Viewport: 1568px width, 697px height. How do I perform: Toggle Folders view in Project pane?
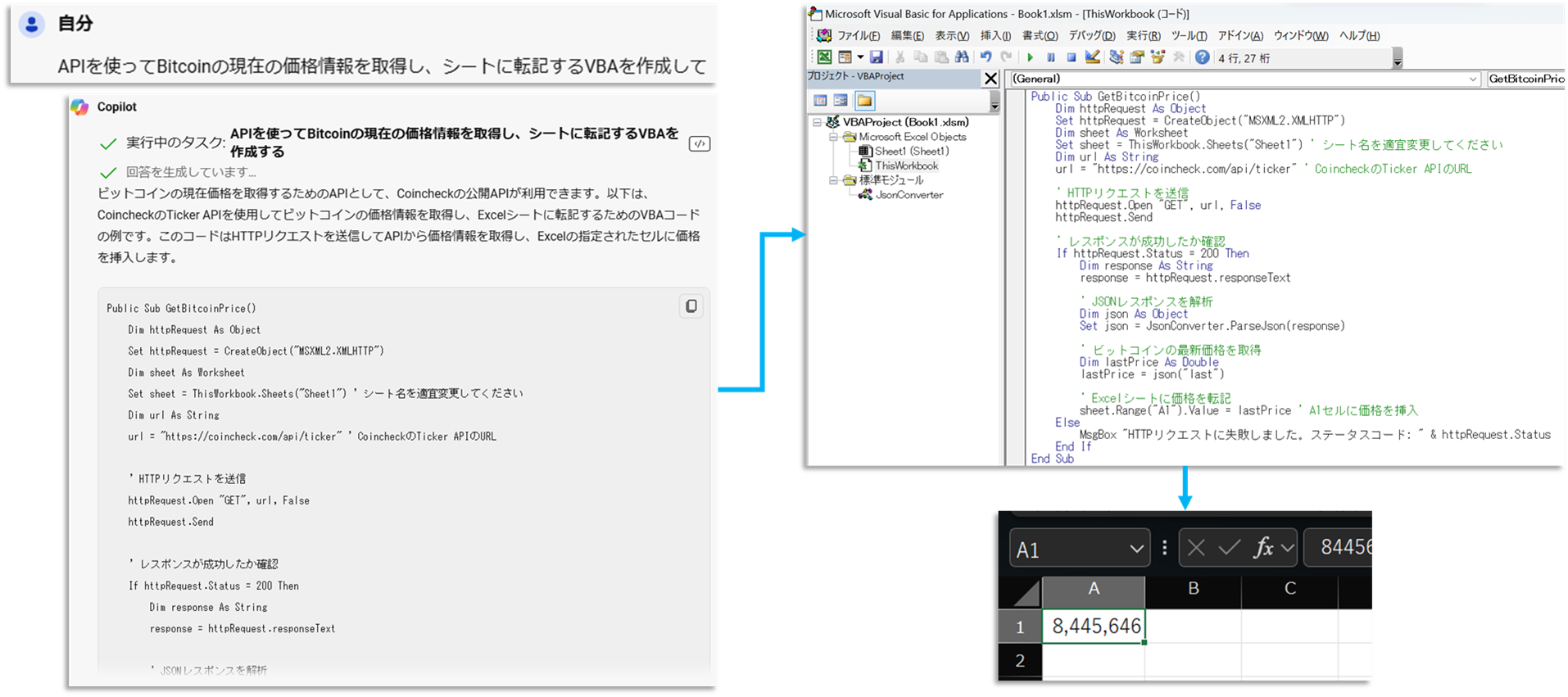pos(864,101)
